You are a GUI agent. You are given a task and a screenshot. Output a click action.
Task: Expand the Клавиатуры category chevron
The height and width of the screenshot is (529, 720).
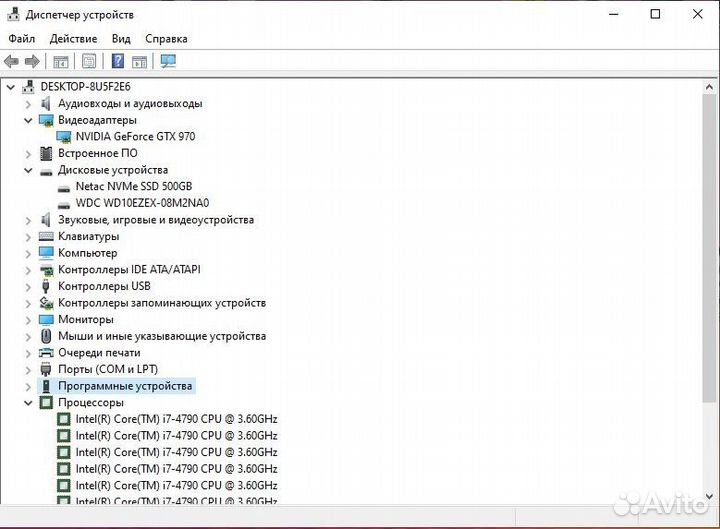pos(28,237)
